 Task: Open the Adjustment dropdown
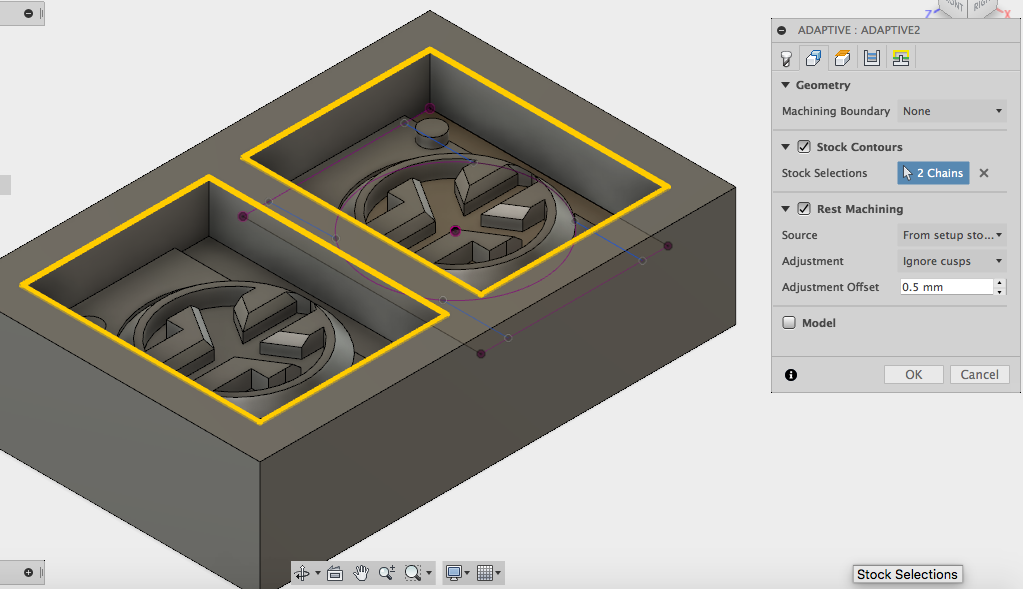pos(952,261)
